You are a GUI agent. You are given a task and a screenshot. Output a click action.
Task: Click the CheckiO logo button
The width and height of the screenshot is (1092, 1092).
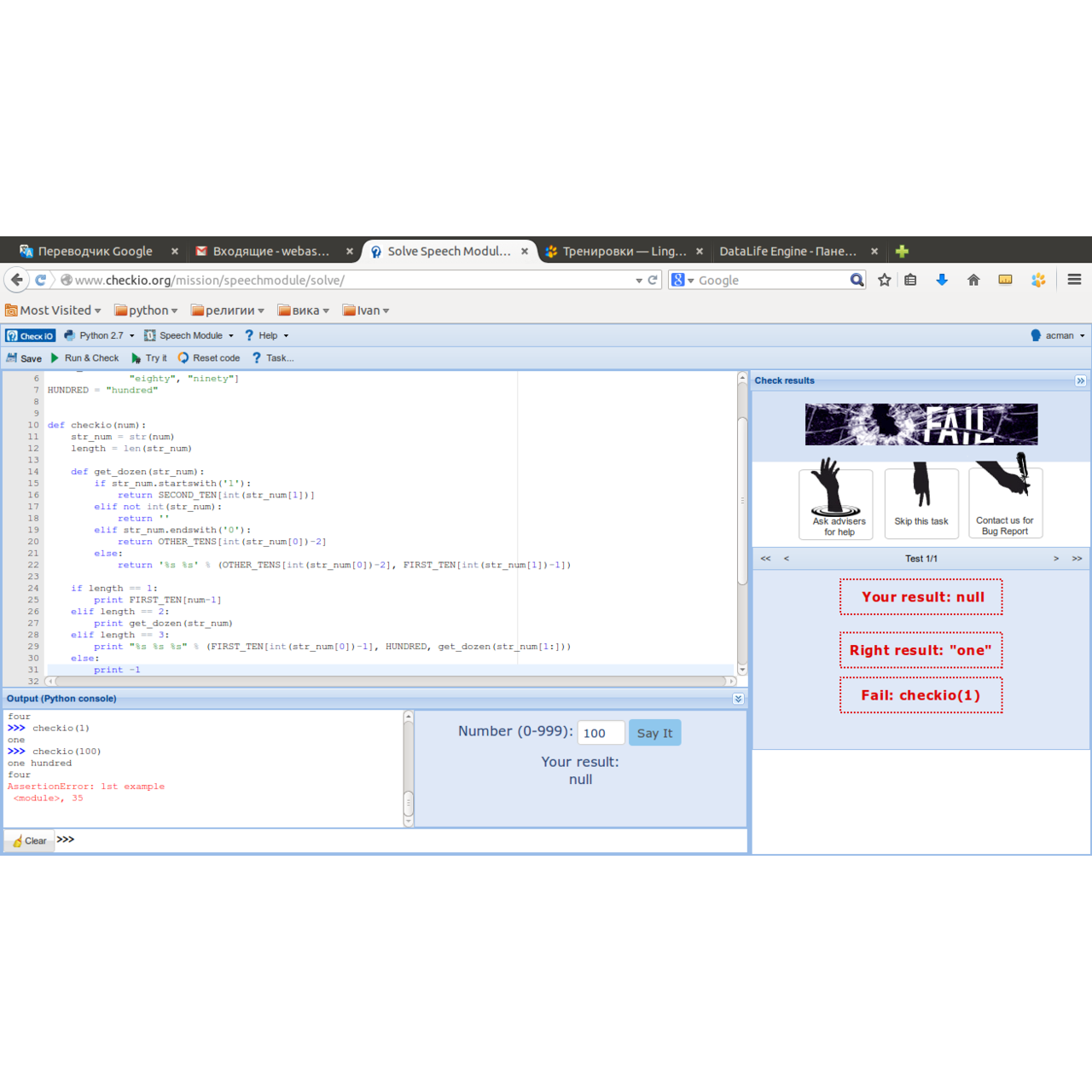click(x=30, y=336)
